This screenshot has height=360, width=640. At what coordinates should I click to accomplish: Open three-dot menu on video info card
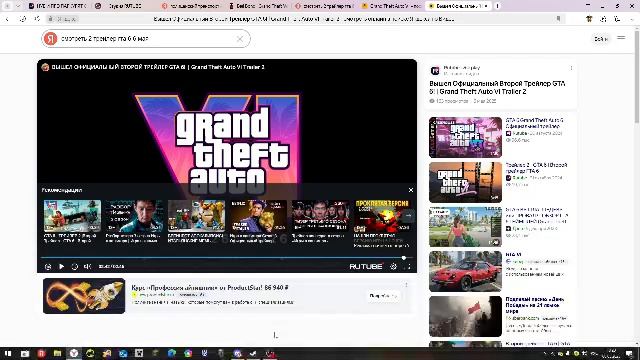click(x=571, y=68)
